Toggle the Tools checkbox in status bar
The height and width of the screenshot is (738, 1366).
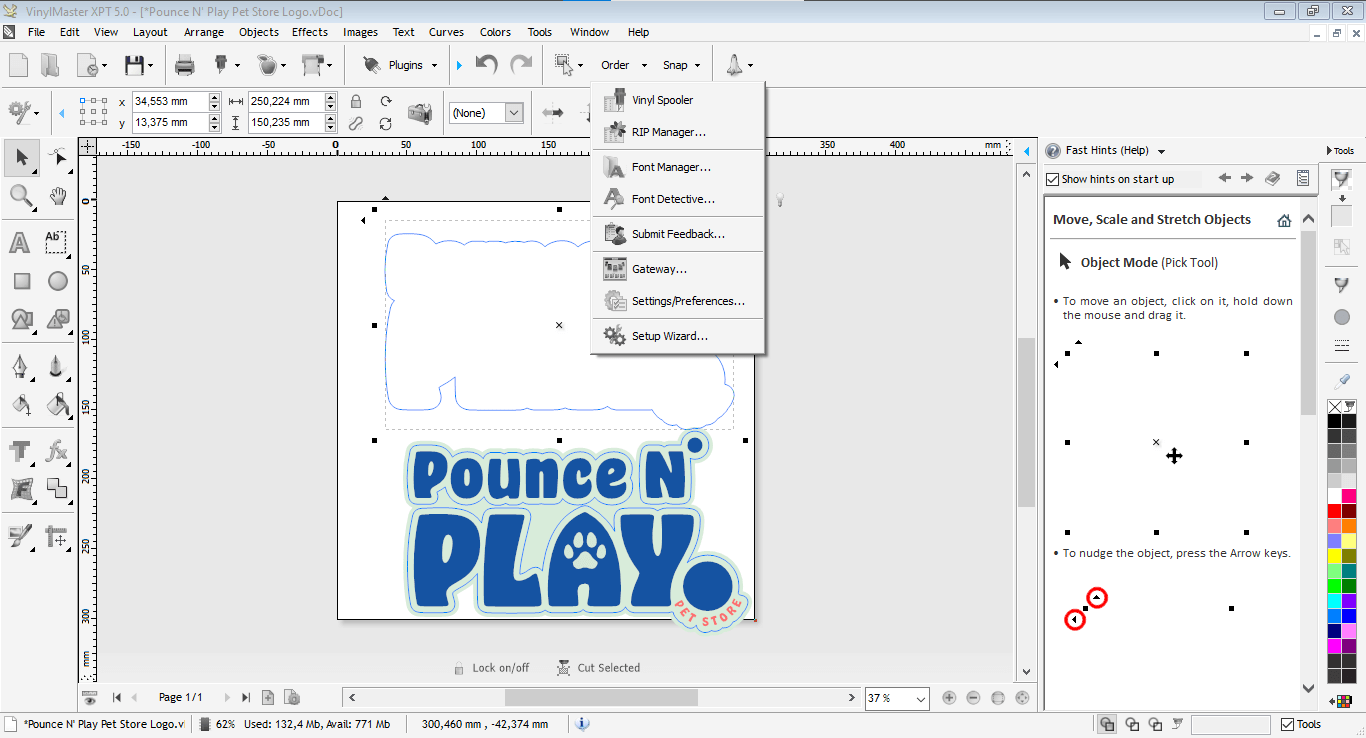[x=1286, y=724]
